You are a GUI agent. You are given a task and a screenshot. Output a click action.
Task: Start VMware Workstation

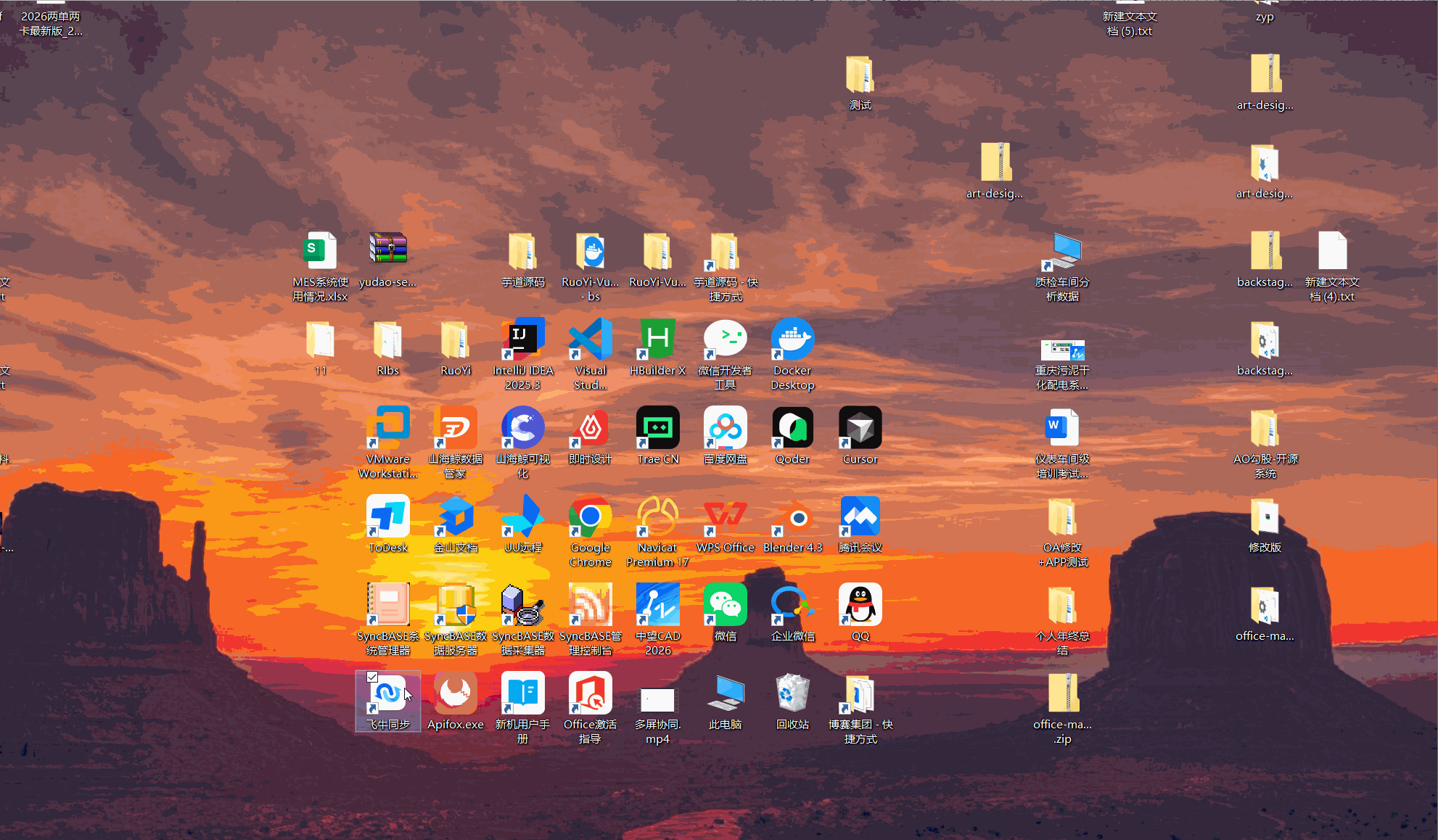click(x=388, y=427)
